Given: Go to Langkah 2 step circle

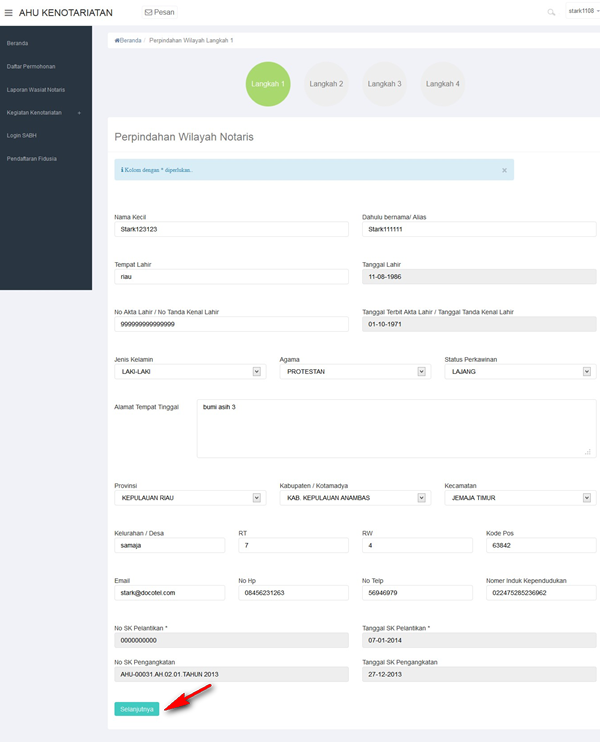Looking at the screenshot, I should (x=326, y=84).
